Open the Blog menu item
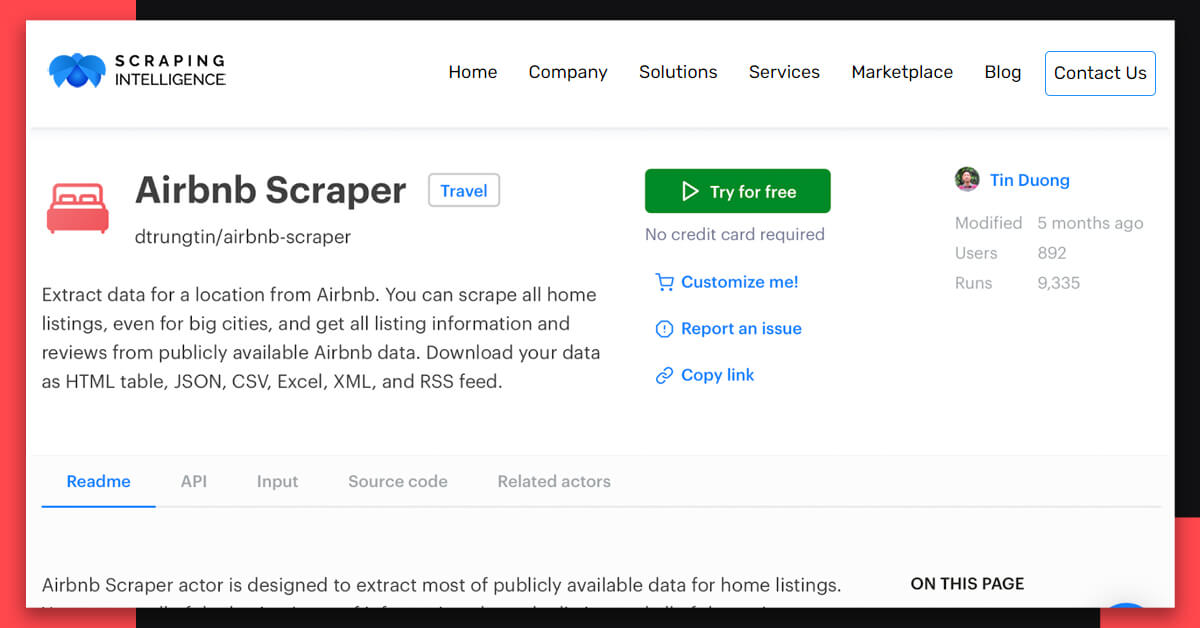Screen dimensions: 1200x628 coord(1003,72)
